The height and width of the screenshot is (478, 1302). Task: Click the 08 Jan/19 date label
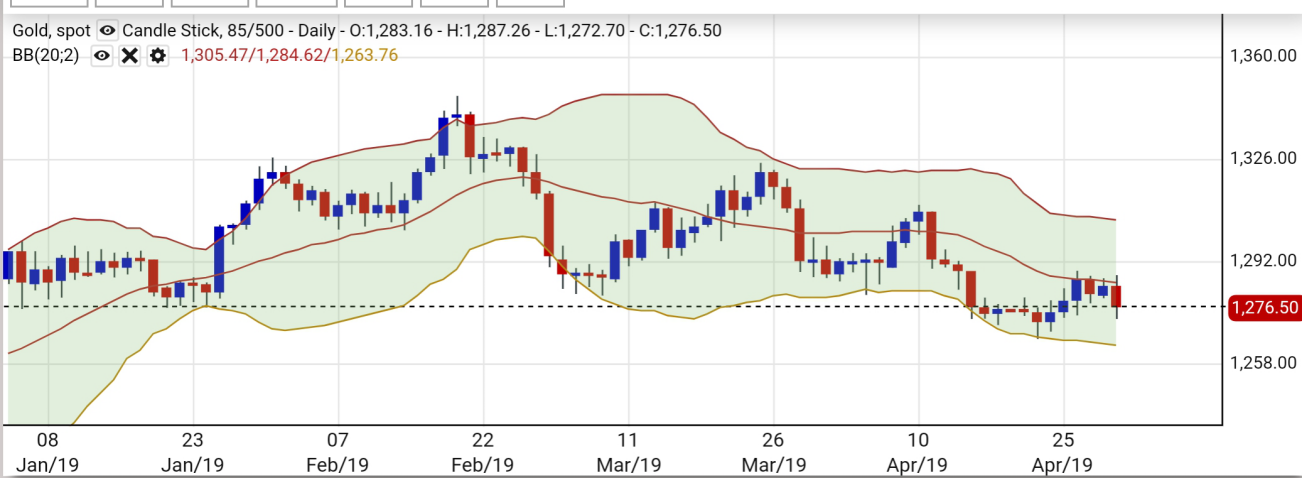click(x=48, y=452)
